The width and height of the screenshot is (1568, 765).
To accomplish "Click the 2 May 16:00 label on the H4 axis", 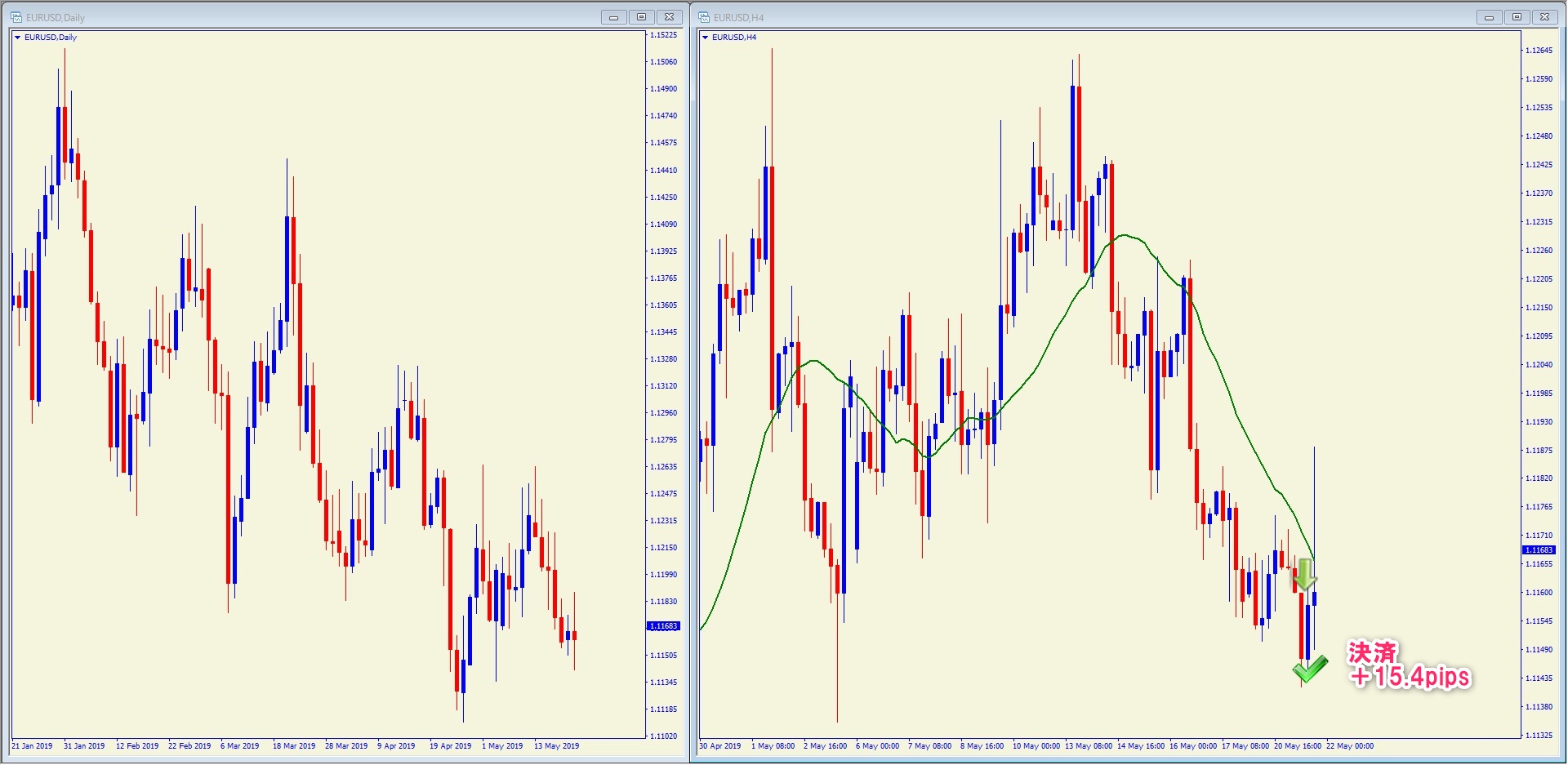I will point(826,746).
